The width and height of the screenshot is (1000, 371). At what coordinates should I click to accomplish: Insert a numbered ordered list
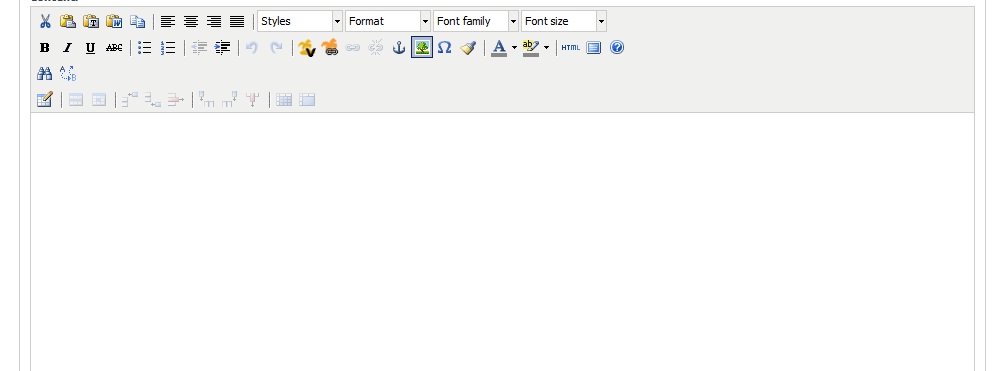point(168,47)
